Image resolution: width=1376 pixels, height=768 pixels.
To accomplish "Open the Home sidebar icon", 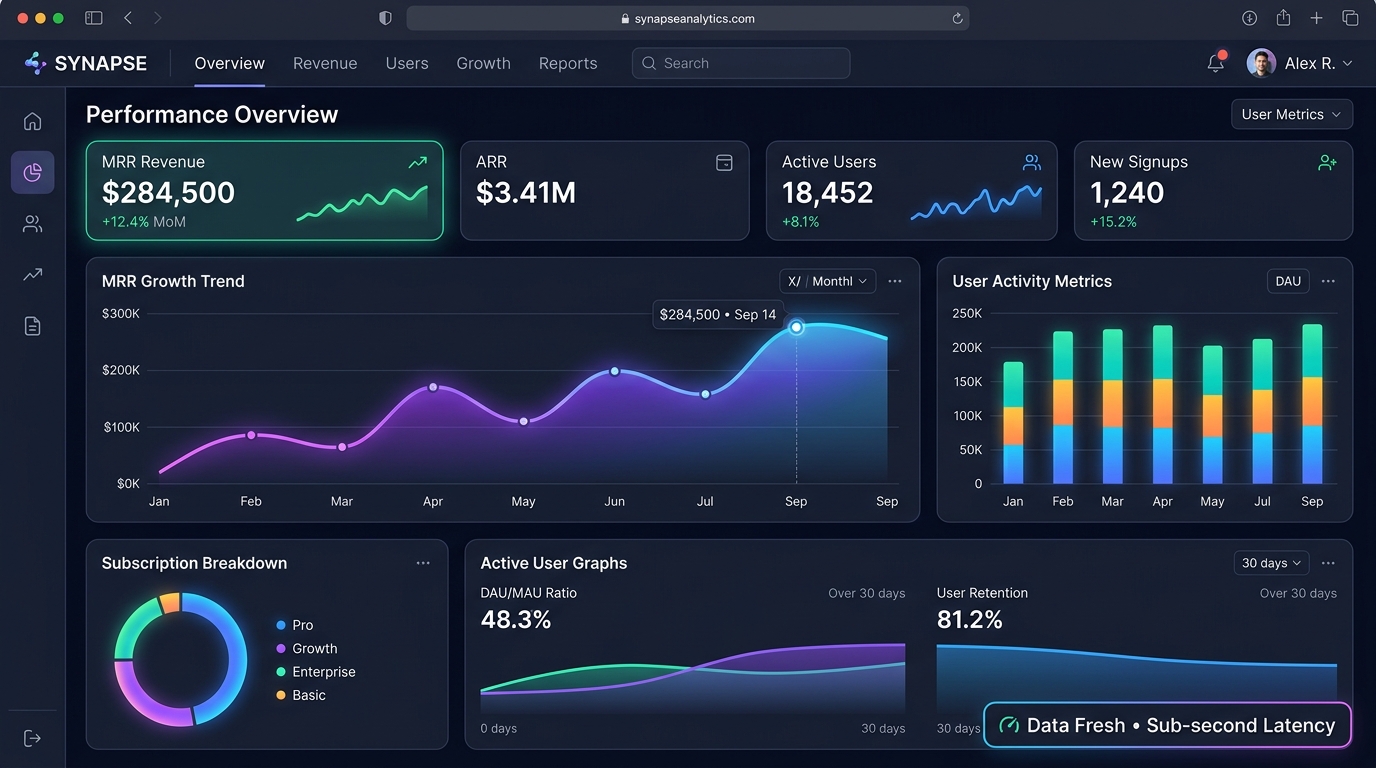I will [33, 121].
